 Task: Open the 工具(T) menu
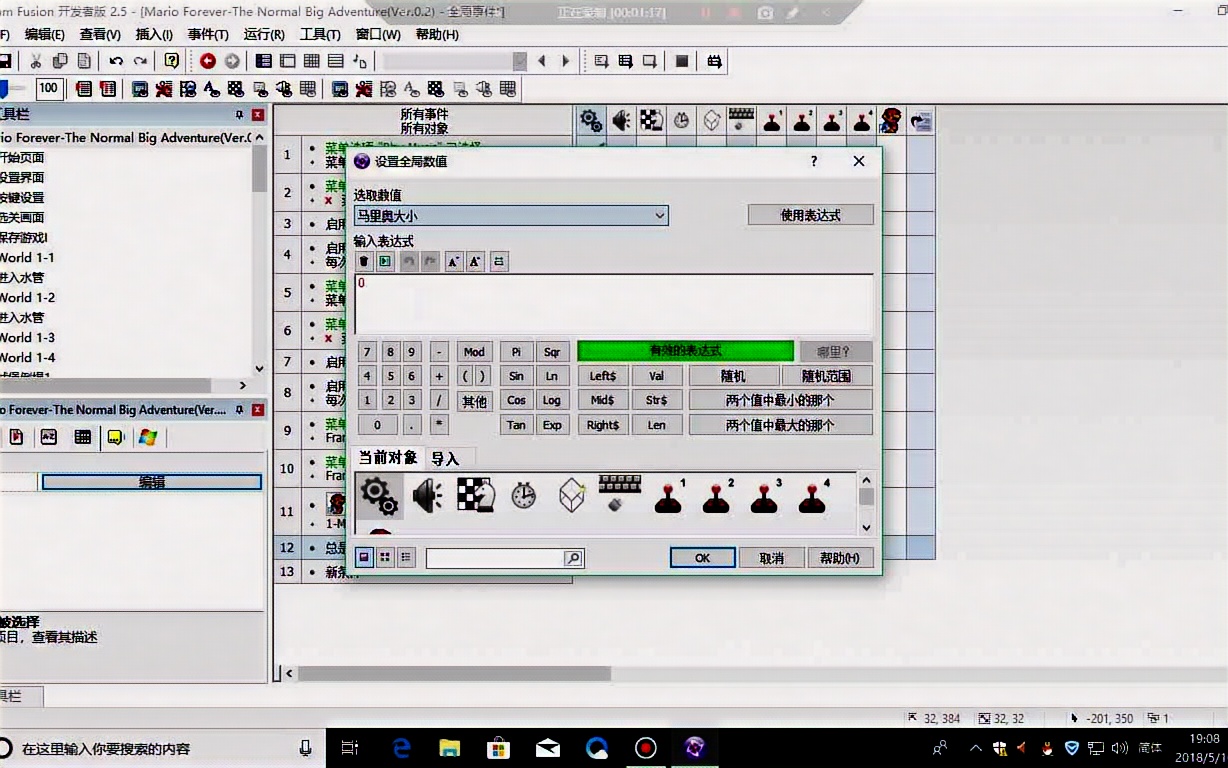pyautogui.click(x=320, y=34)
